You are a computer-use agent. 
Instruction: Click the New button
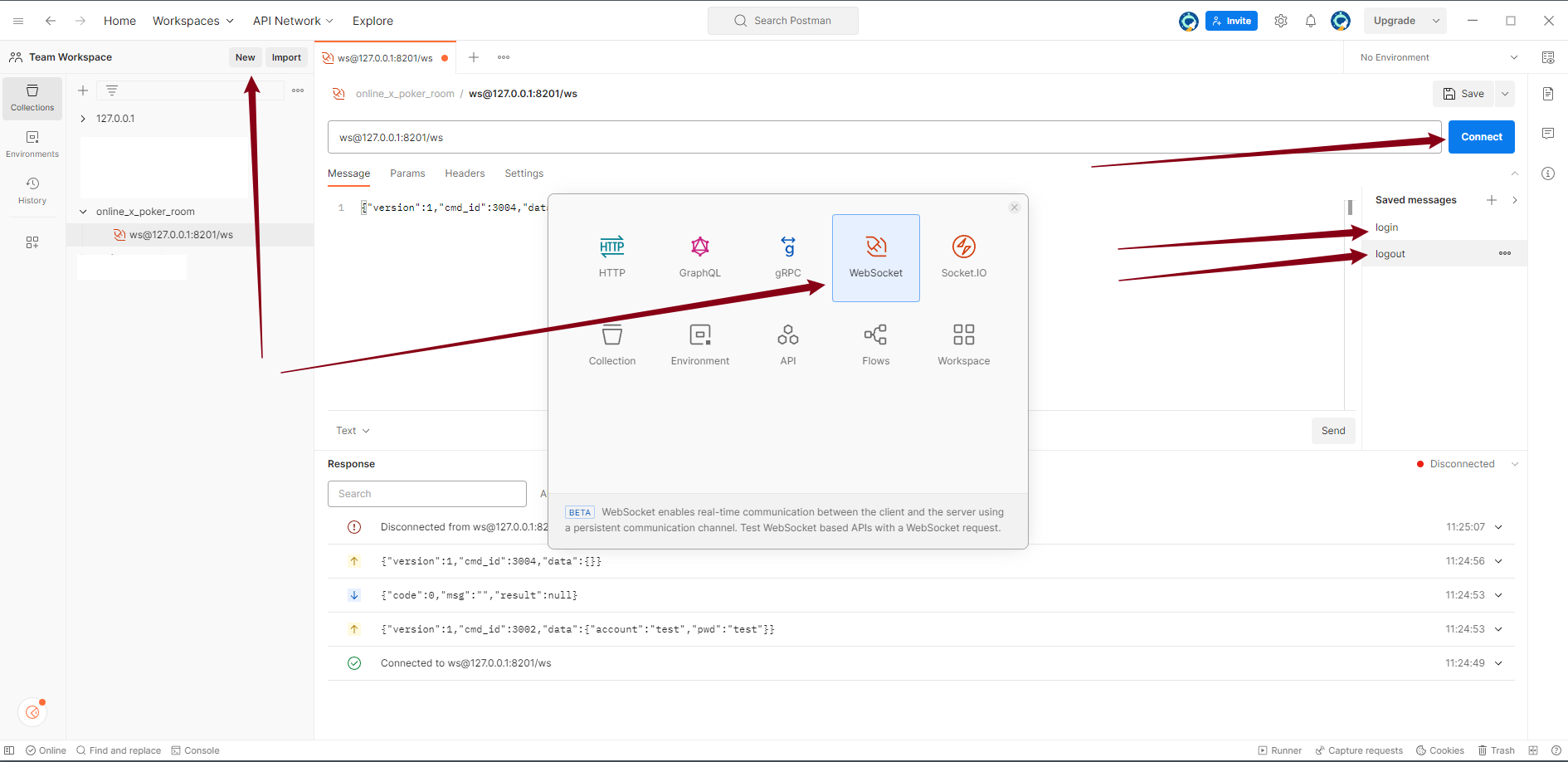click(246, 57)
